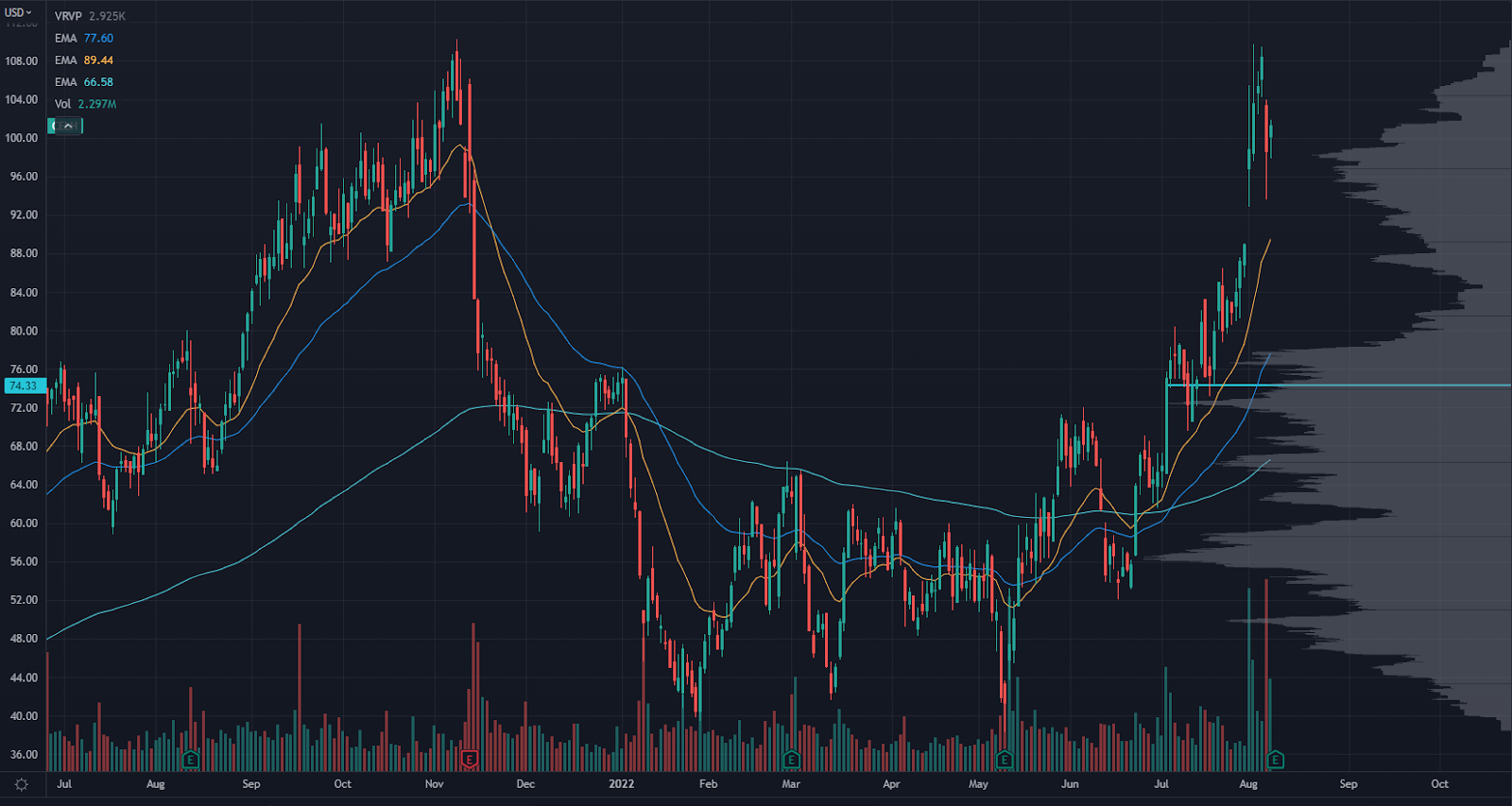
Task: Click the 36.00 price axis label
Action: tap(24, 754)
